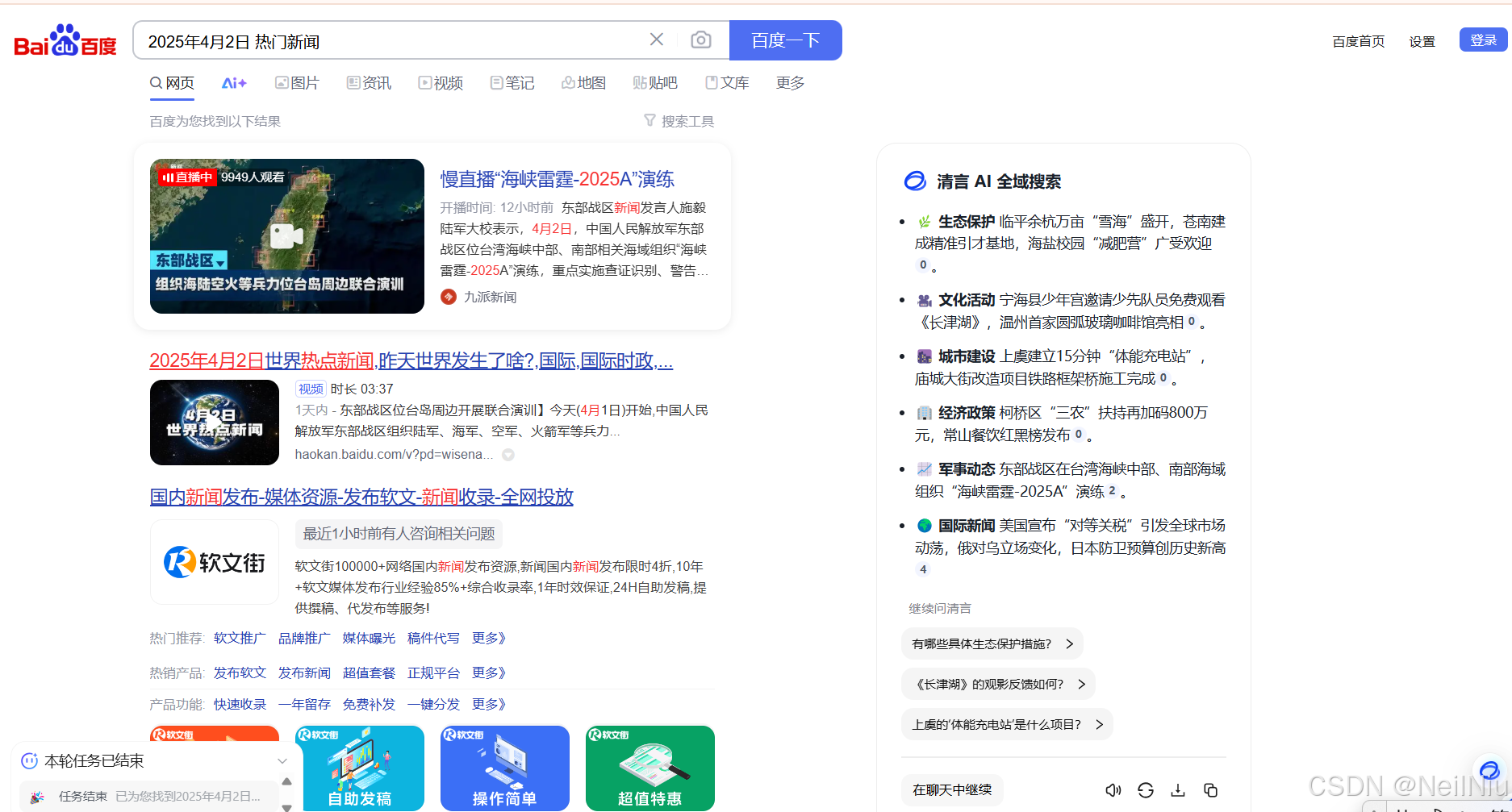The height and width of the screenshot is (812, 1512).
Task: Open 百度首页 link
Action: click(1358, 41)
